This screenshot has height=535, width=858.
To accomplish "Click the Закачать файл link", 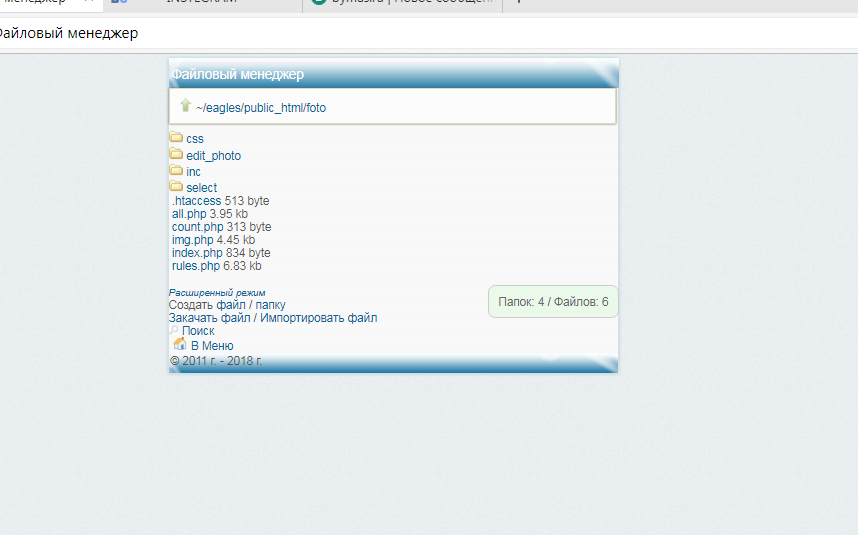I will pyautogui.click(x=209, y=318).
